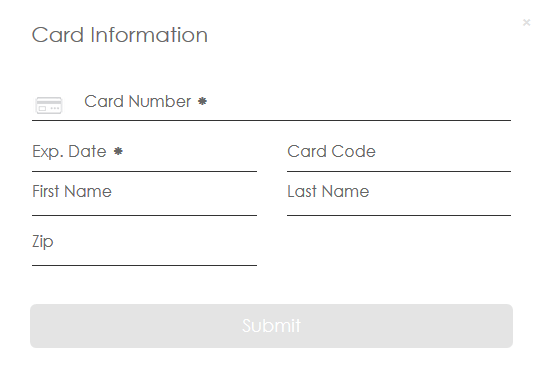The image size is (541, 367).
Task: Activate the First Name text box
Action: point(144,196)
